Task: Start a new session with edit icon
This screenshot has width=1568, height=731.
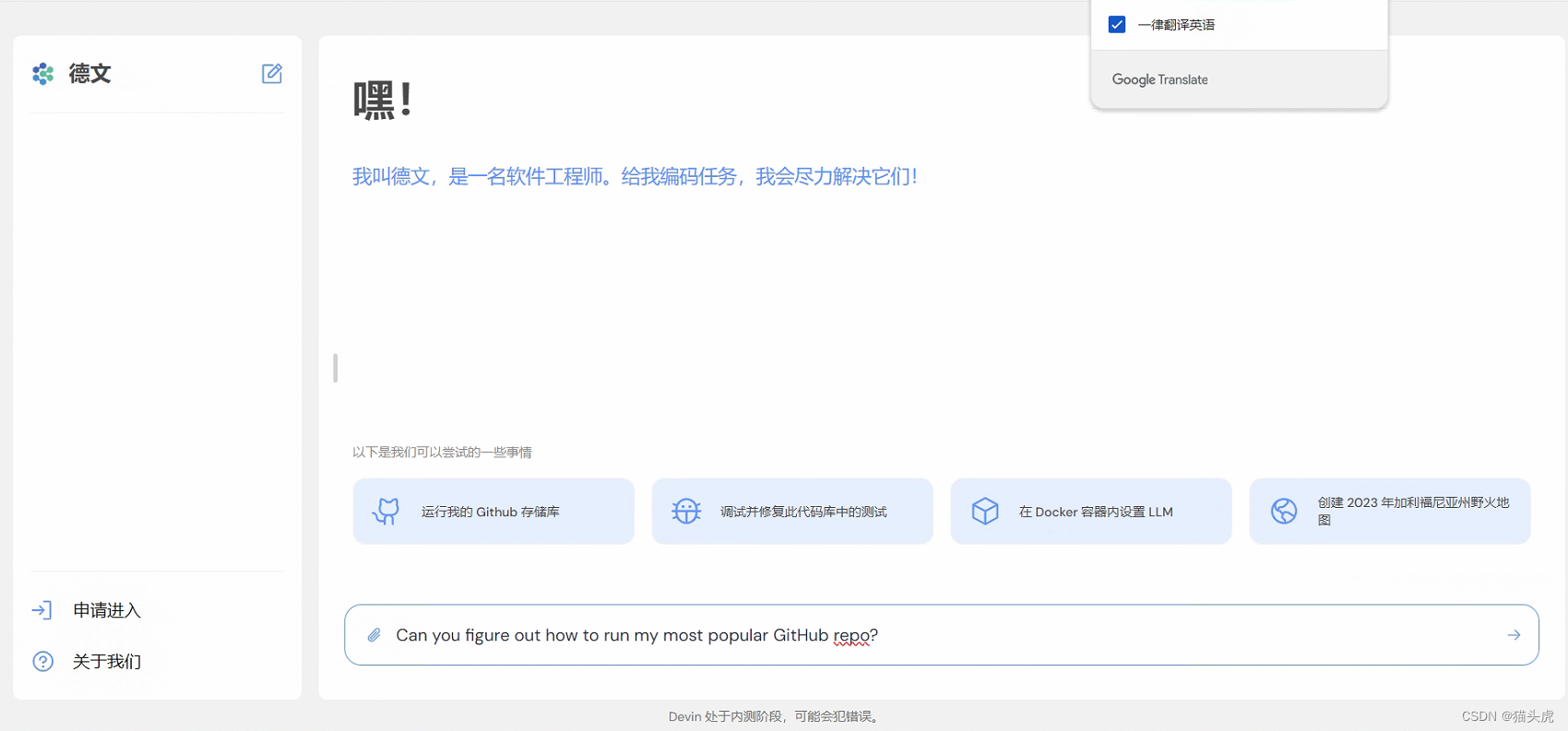Action: tap(272, 74)
